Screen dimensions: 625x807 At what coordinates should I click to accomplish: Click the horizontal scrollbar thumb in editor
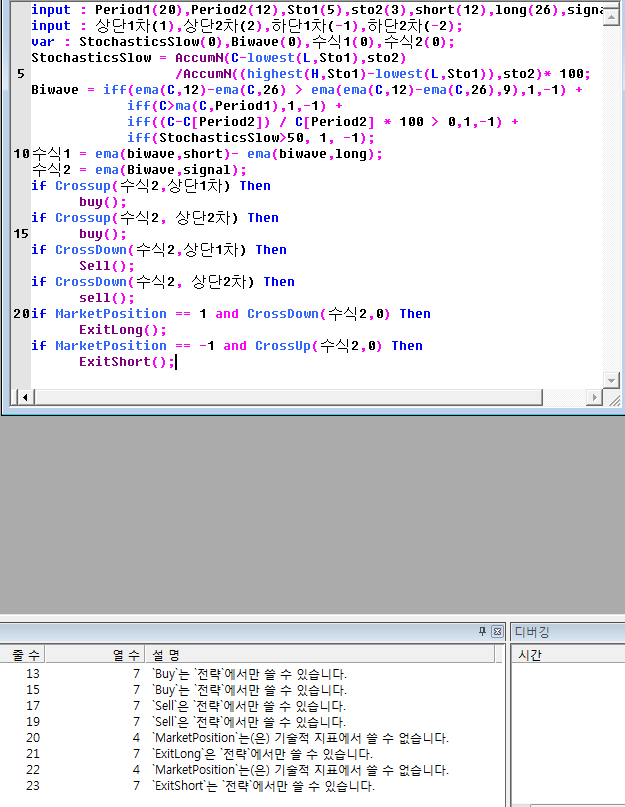tap(288, 397)
